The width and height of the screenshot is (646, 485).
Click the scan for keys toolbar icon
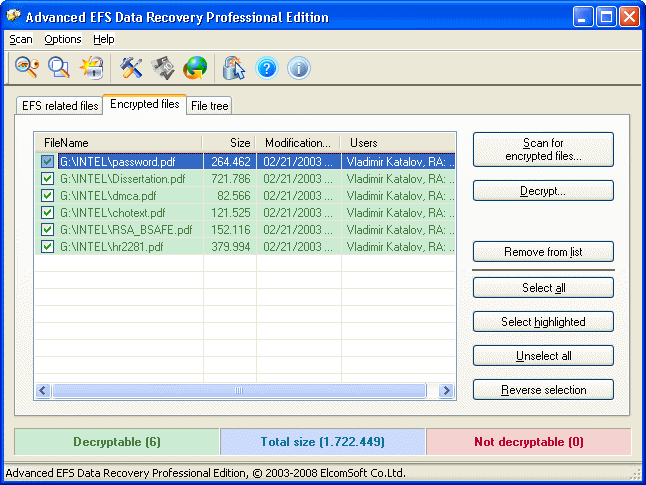[x=26, y=67]
